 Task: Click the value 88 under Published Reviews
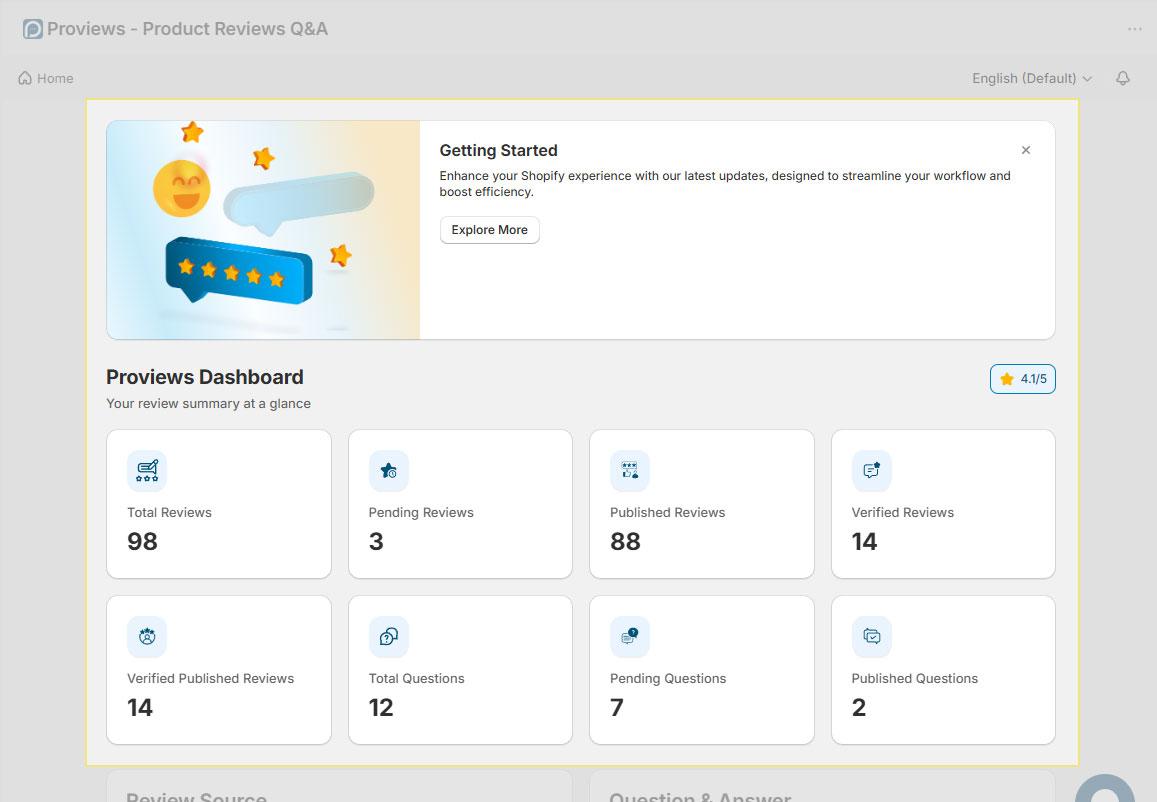pyautogui.click(x=625, y=542)
